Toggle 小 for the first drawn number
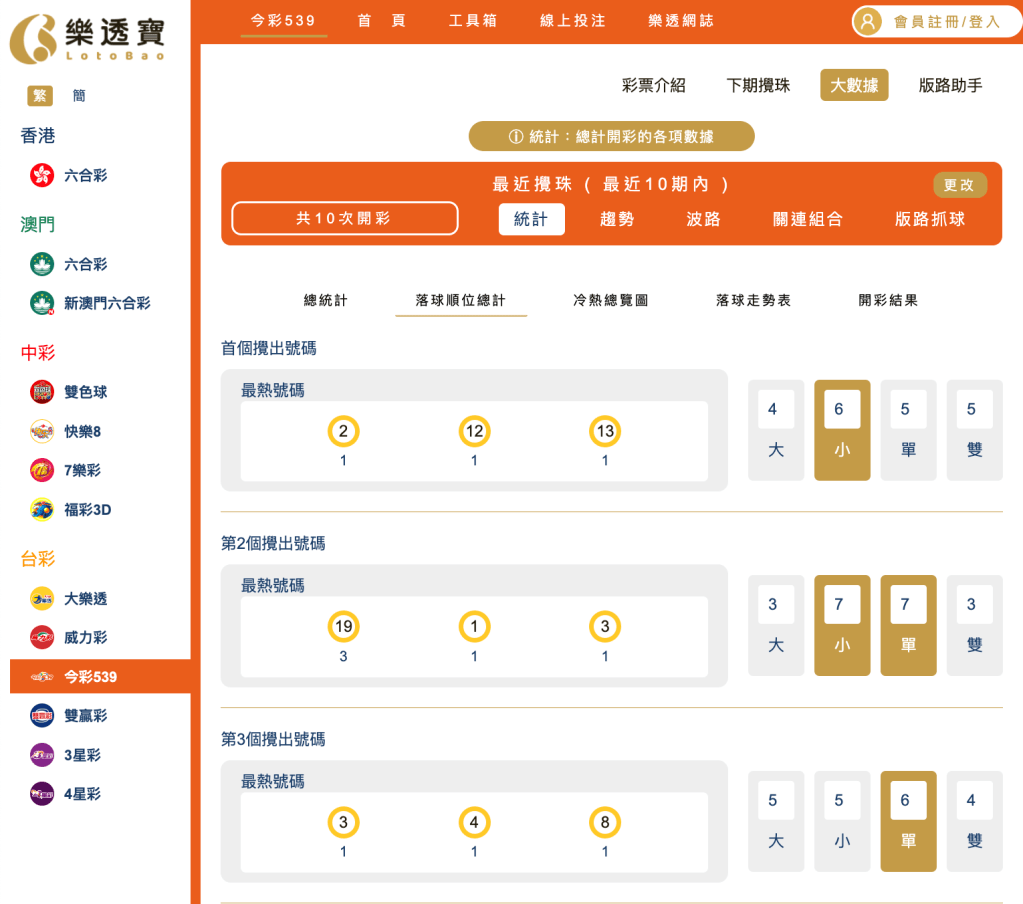This screenshot has width=1023, height=904. pyautogui.click(x=841, y=429)
